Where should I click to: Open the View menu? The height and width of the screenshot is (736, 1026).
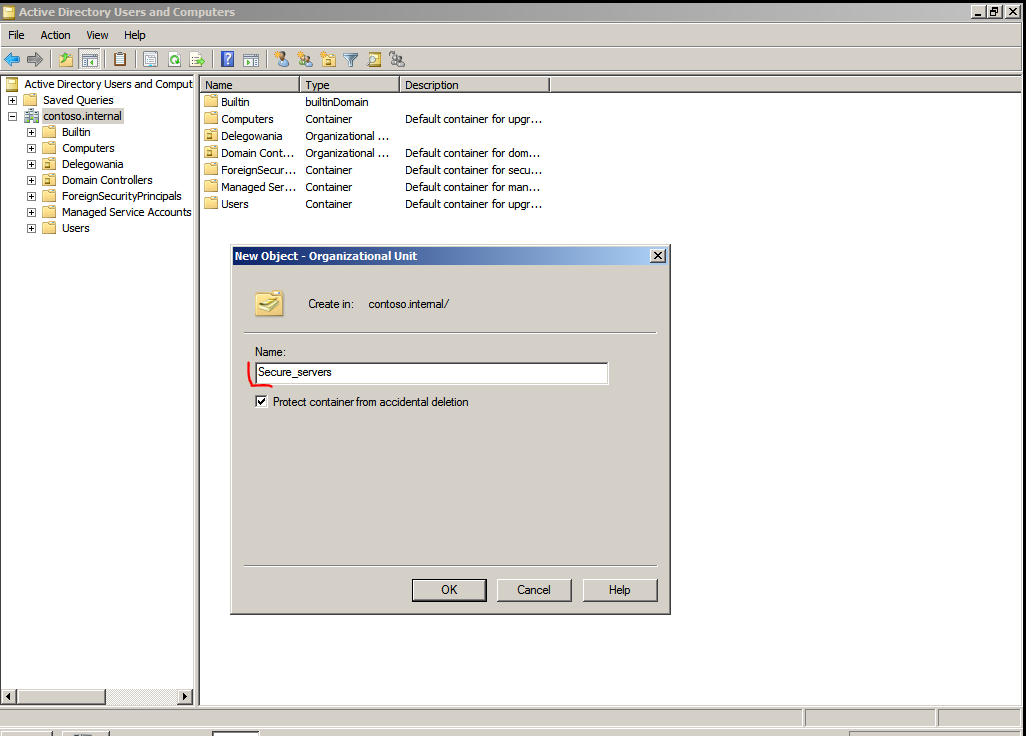[x=97, y=35]
